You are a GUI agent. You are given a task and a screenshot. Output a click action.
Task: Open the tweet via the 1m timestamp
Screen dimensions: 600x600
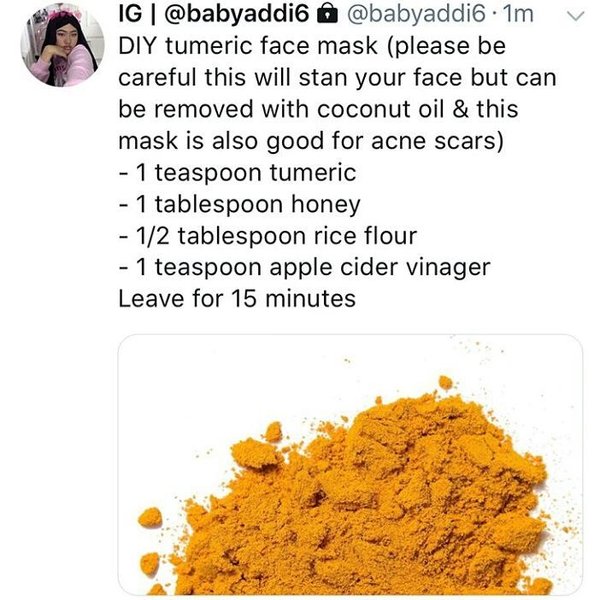(x=518, y=14)
